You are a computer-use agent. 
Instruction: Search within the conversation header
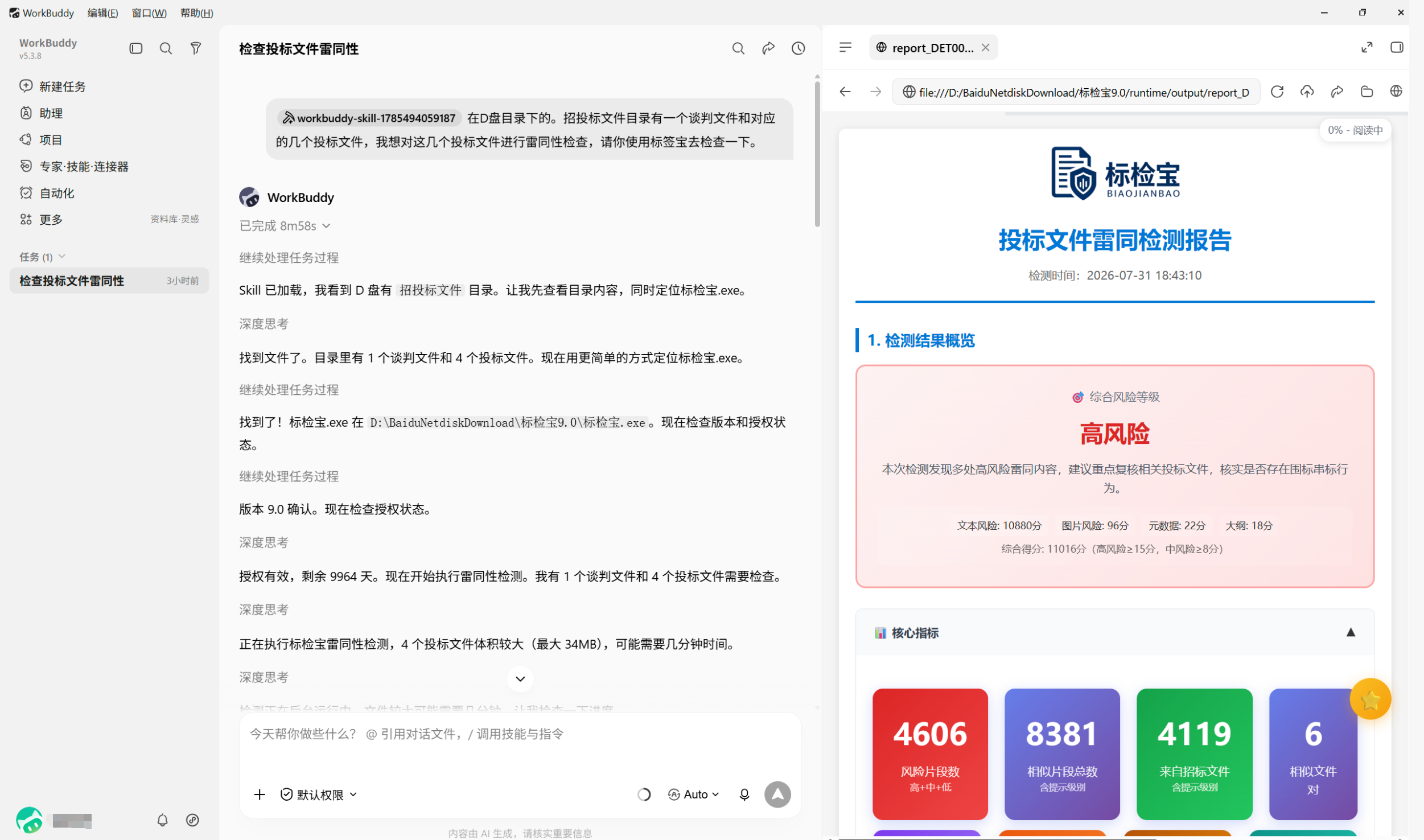pyautogui.click(x=738, y=48)
